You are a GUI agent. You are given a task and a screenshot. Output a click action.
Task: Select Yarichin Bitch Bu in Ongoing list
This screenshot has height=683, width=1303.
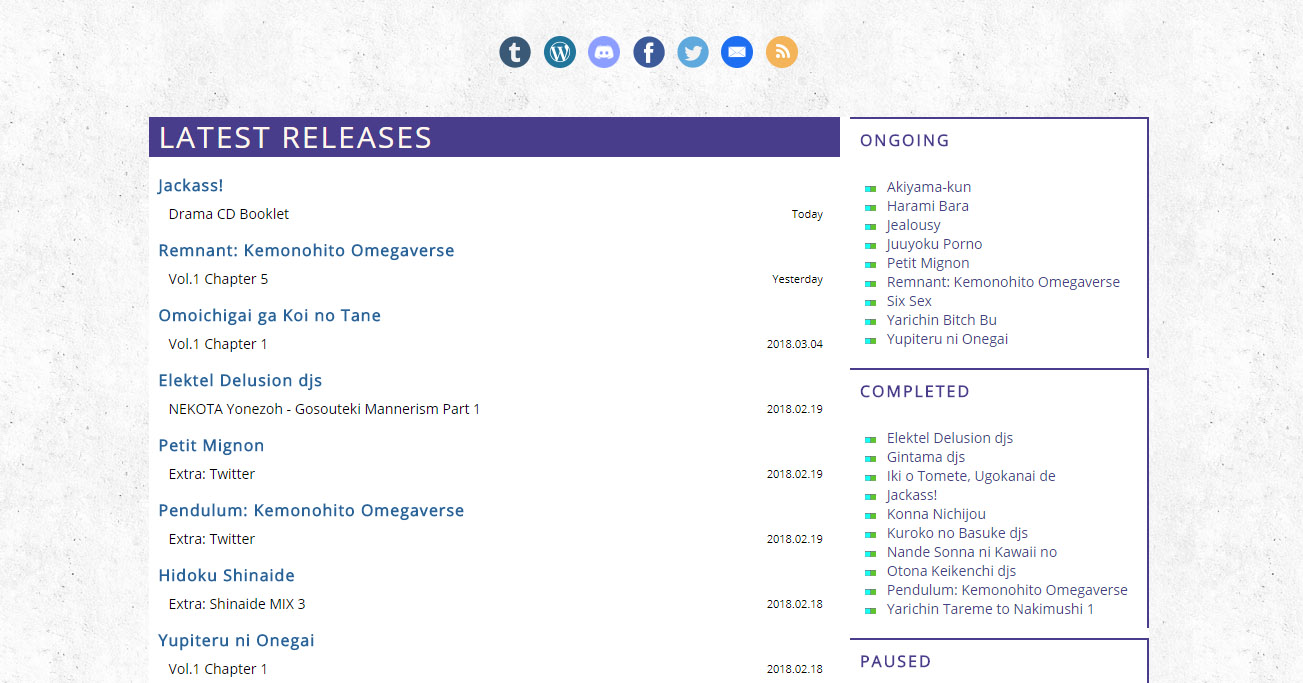(942, 320)
